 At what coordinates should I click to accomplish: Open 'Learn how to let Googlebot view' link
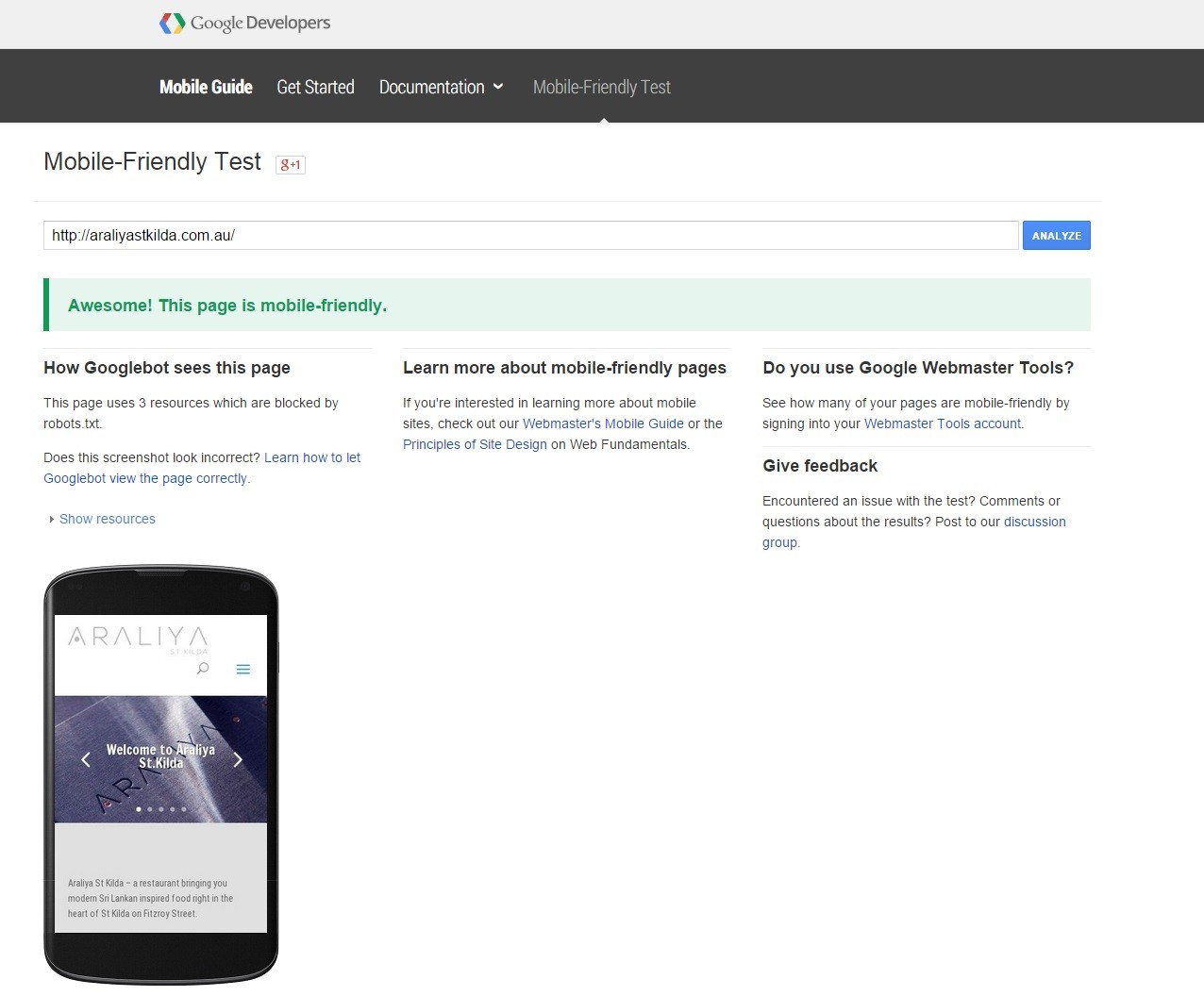tap(312, 457)
